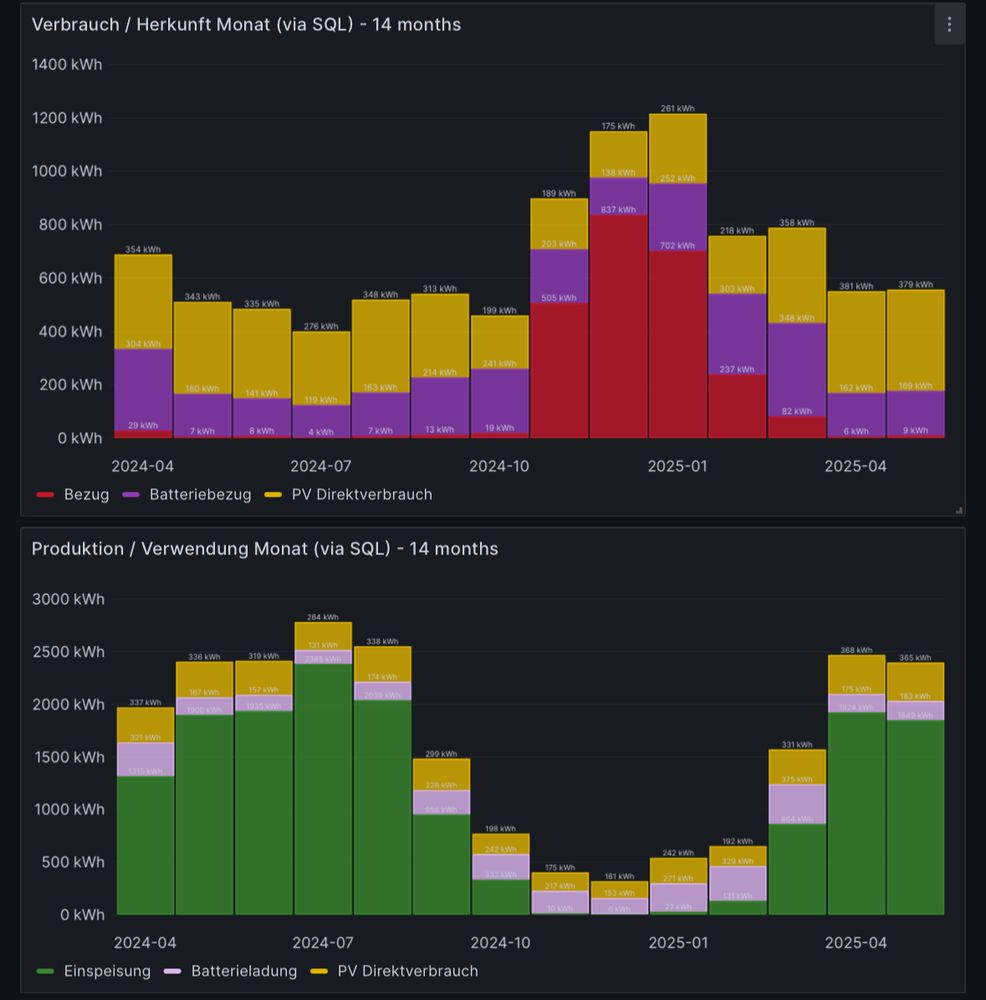Click the '199 kWh' value label
Screen dimensions: 986x1000
499,311
